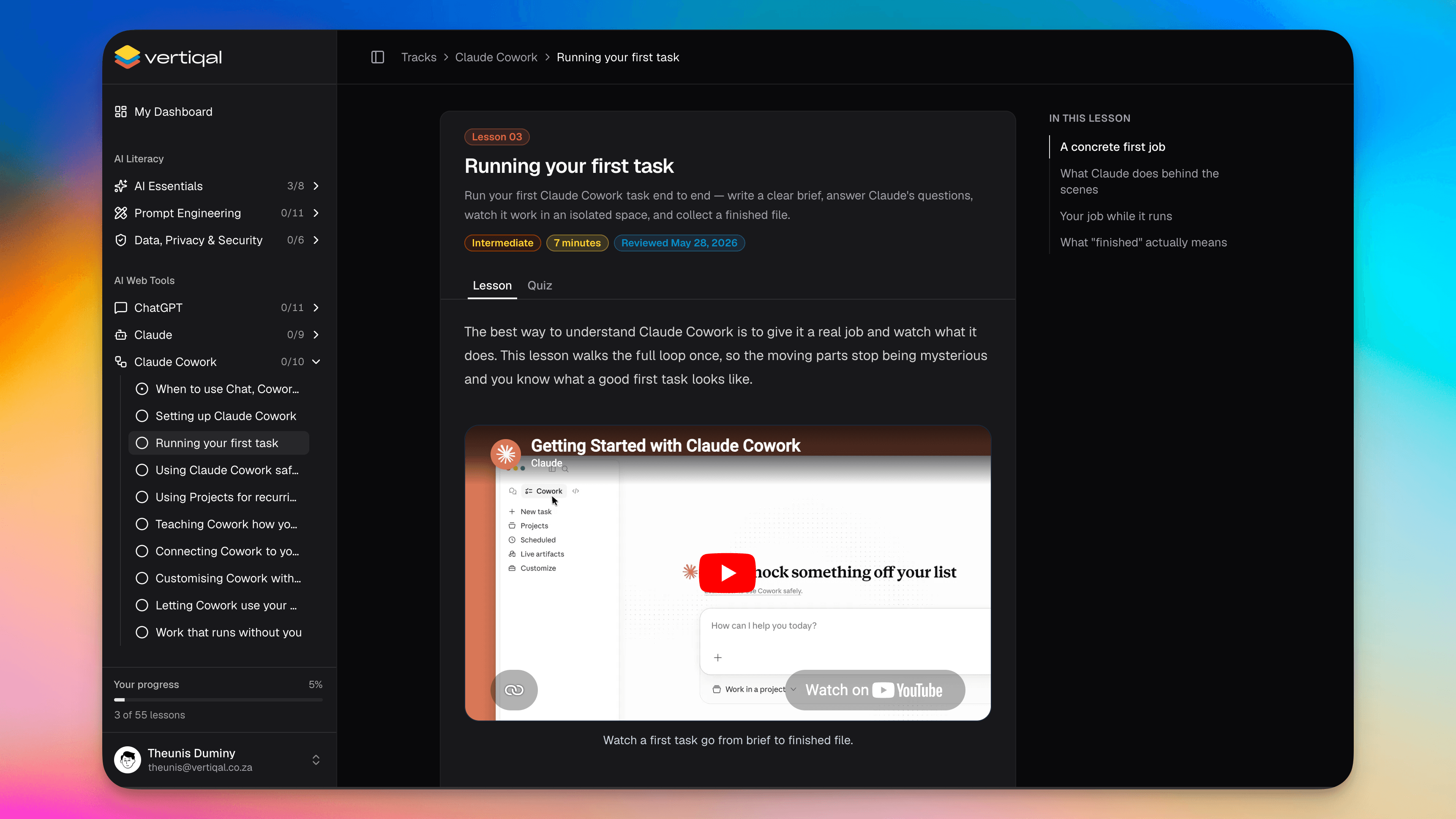1456x819 pixels.
Task: Jump to What Claude does behind the scenes
Action: coord(1140,181)
